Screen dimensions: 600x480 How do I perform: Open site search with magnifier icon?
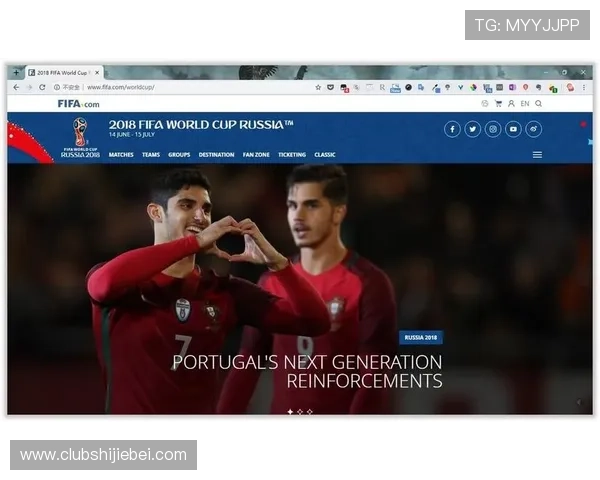(539, 103)
